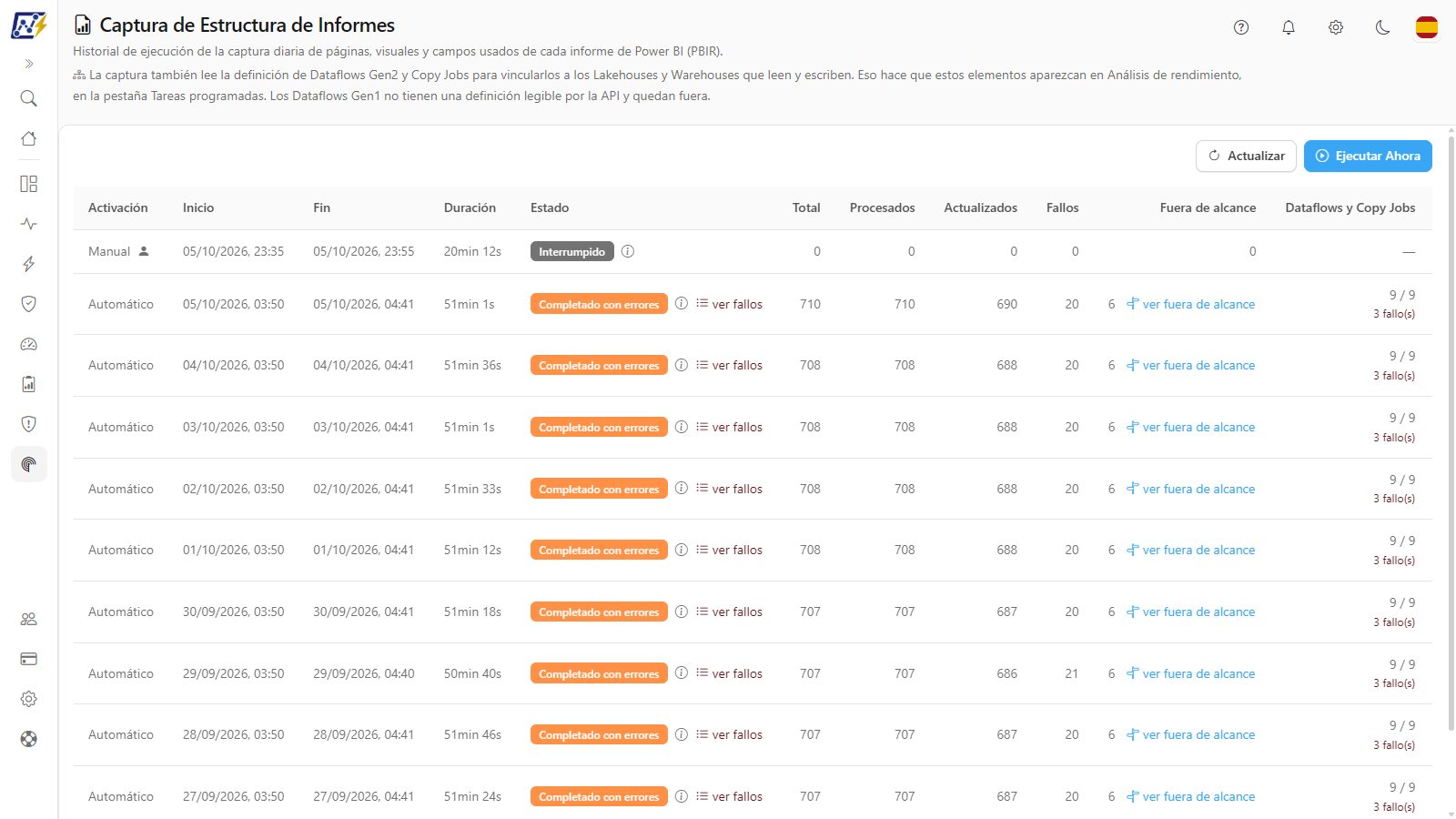This screenshot has width=1456, height=819.
Task: Open the lightning bolt icon in sidebar
Action: (29, 264)
